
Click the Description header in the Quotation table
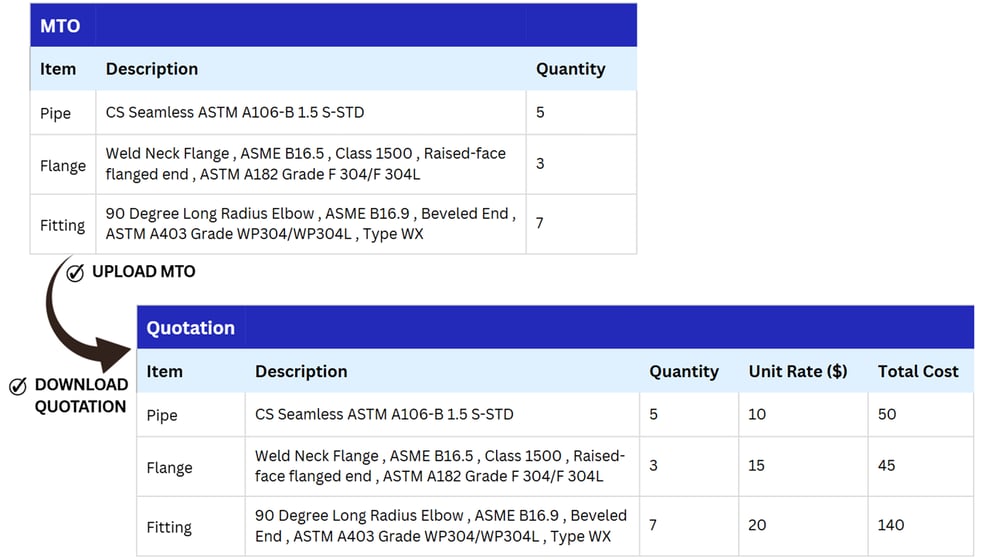tap(301, 371)
